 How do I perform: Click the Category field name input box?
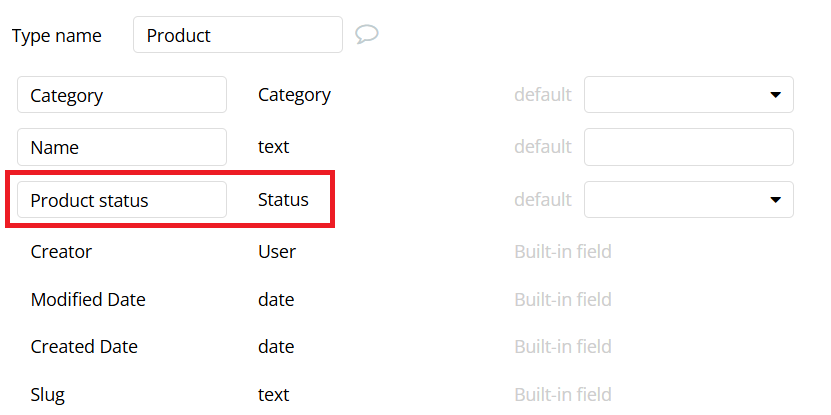[x=122, y=95]
